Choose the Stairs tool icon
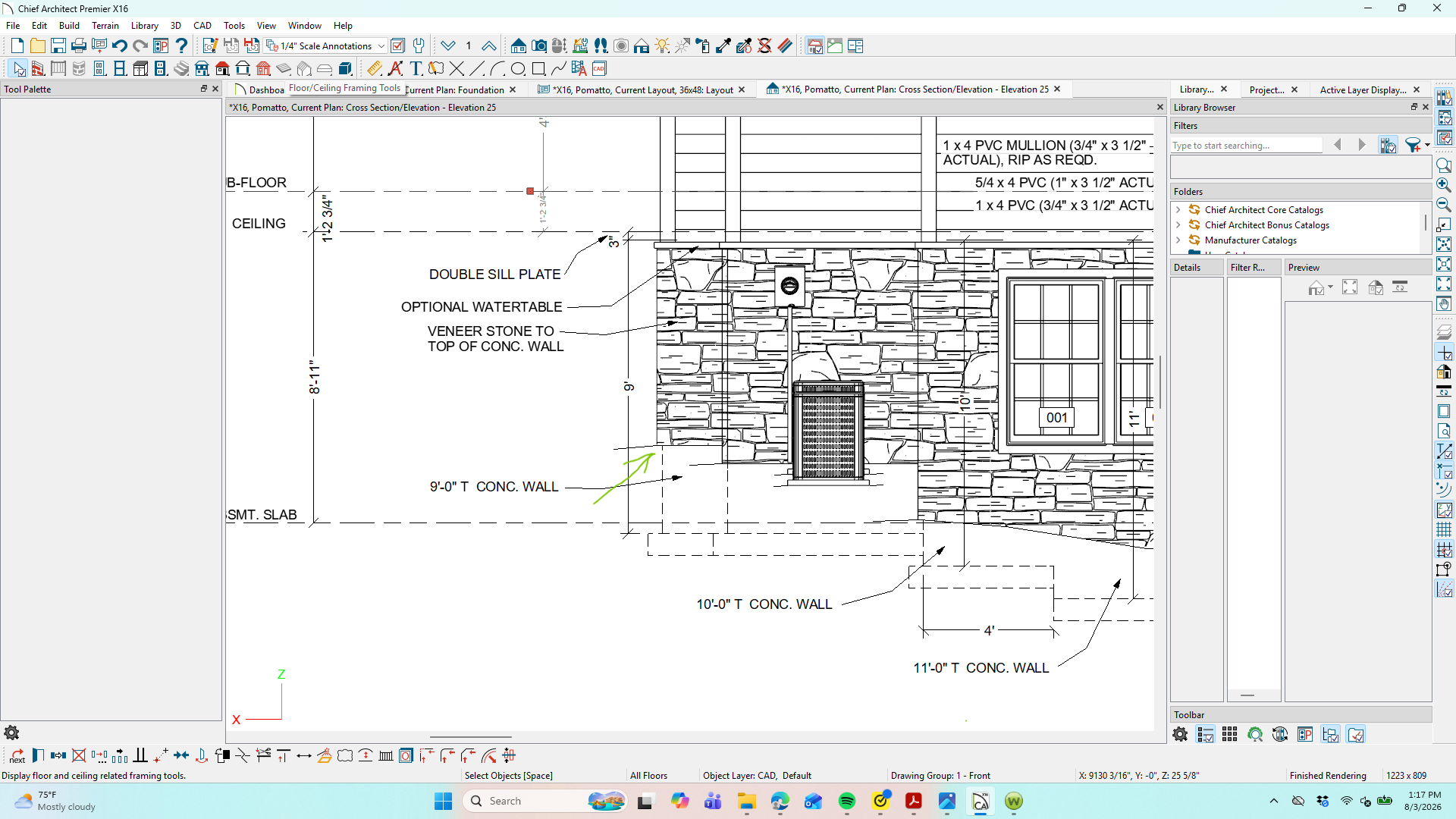Screen dimensions: 1456x819 tap(181, 69)
